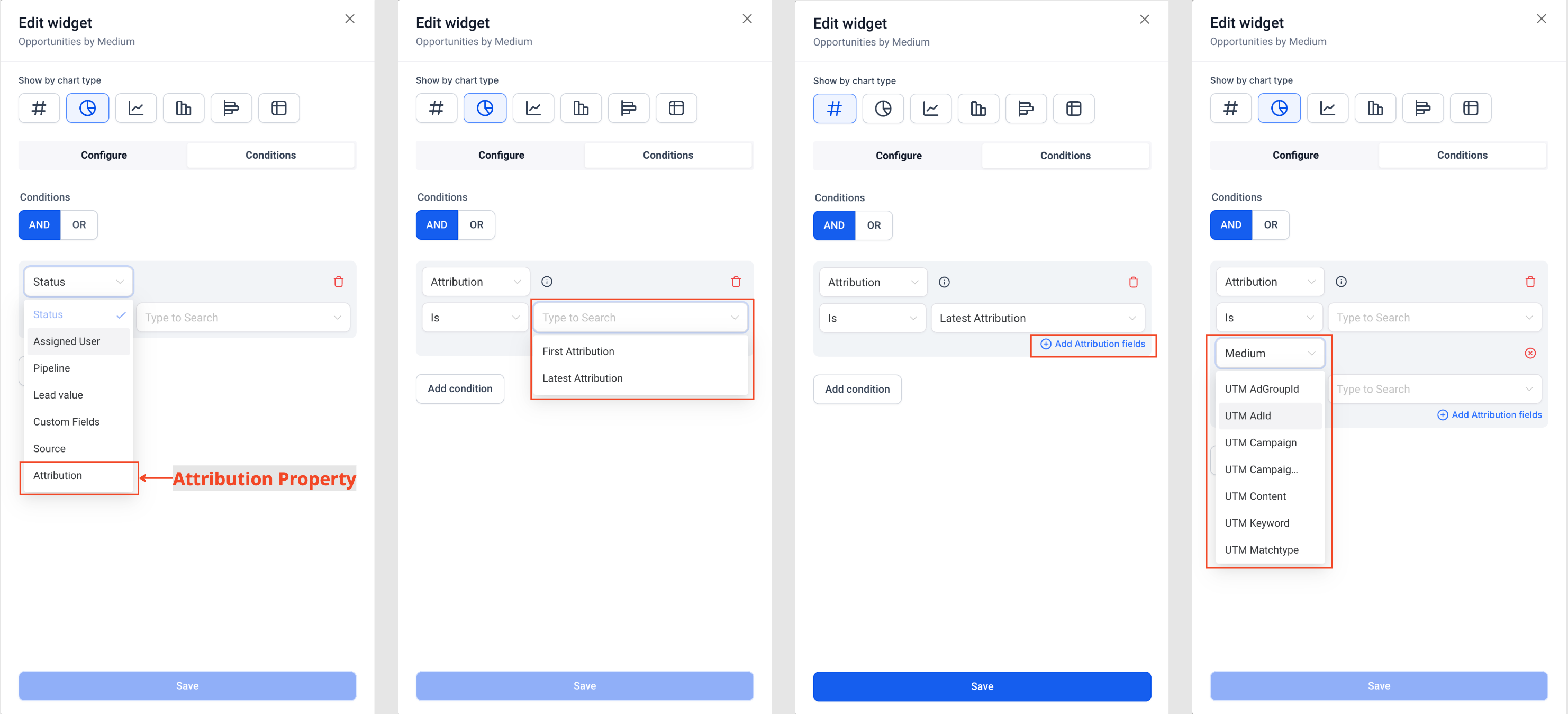Open Conditions tab in third panel
The image size is (1568, 714).
tap(1065, 156)
